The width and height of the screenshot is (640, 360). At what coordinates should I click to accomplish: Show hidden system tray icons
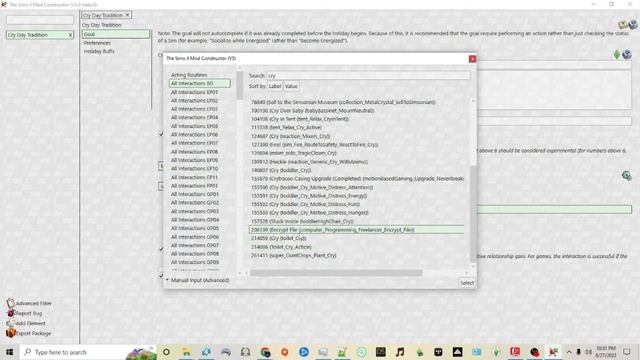click(569, 352)
